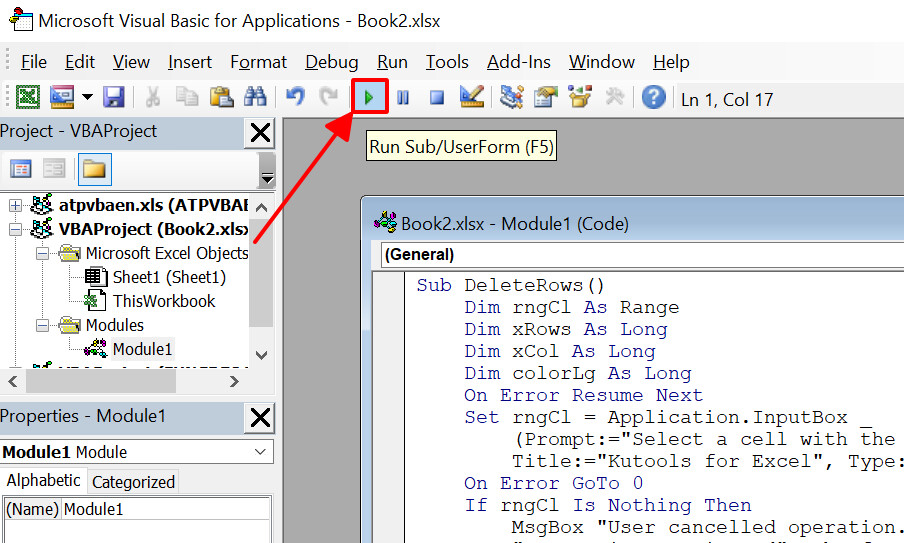Click View Code button in Project pane
This screenshot has height=543, width=904.
click(x=21, y=169)
